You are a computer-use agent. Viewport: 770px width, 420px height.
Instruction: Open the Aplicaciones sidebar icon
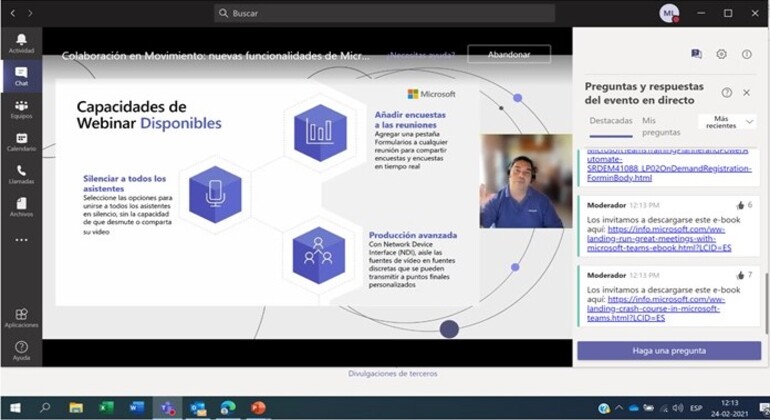pyautogui.click(x=21, y=318)
